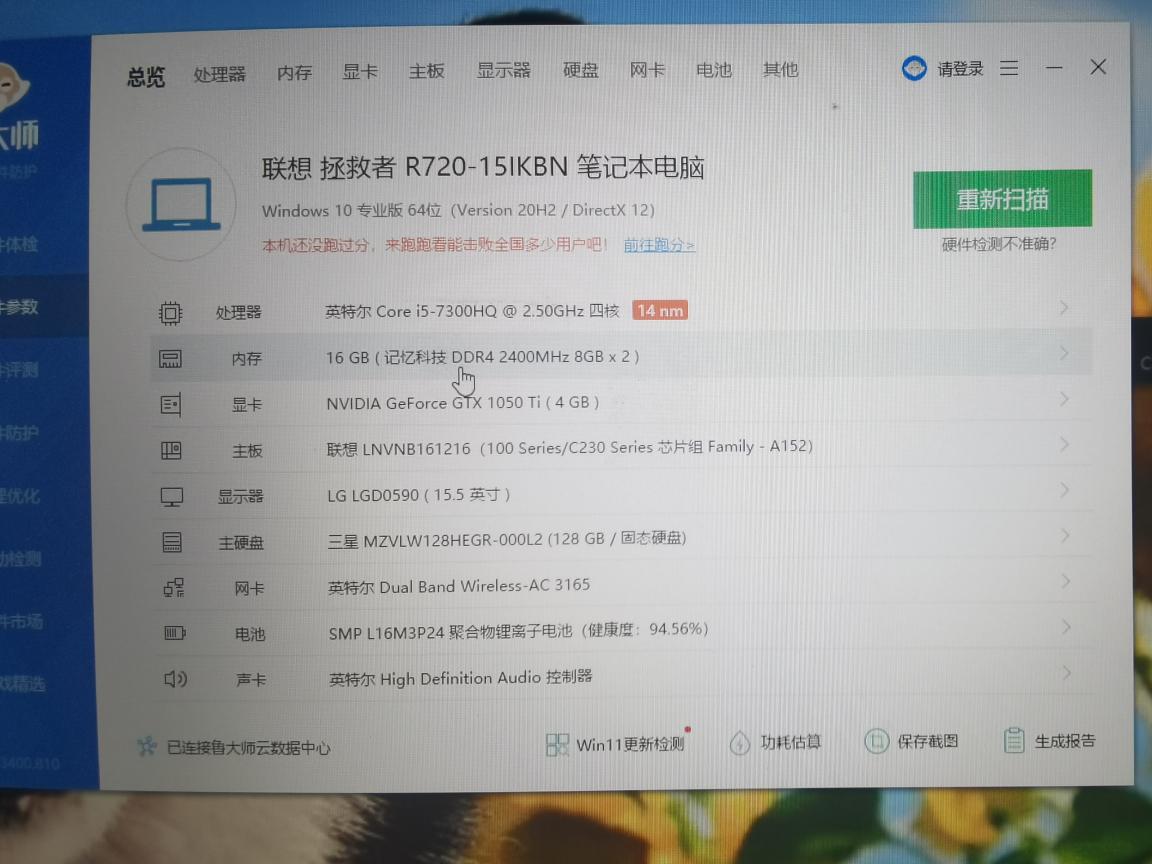This screenshot has height=864, width=1152.
Task: Switch to the 其他 tab
Action: (x=780, y=70)
